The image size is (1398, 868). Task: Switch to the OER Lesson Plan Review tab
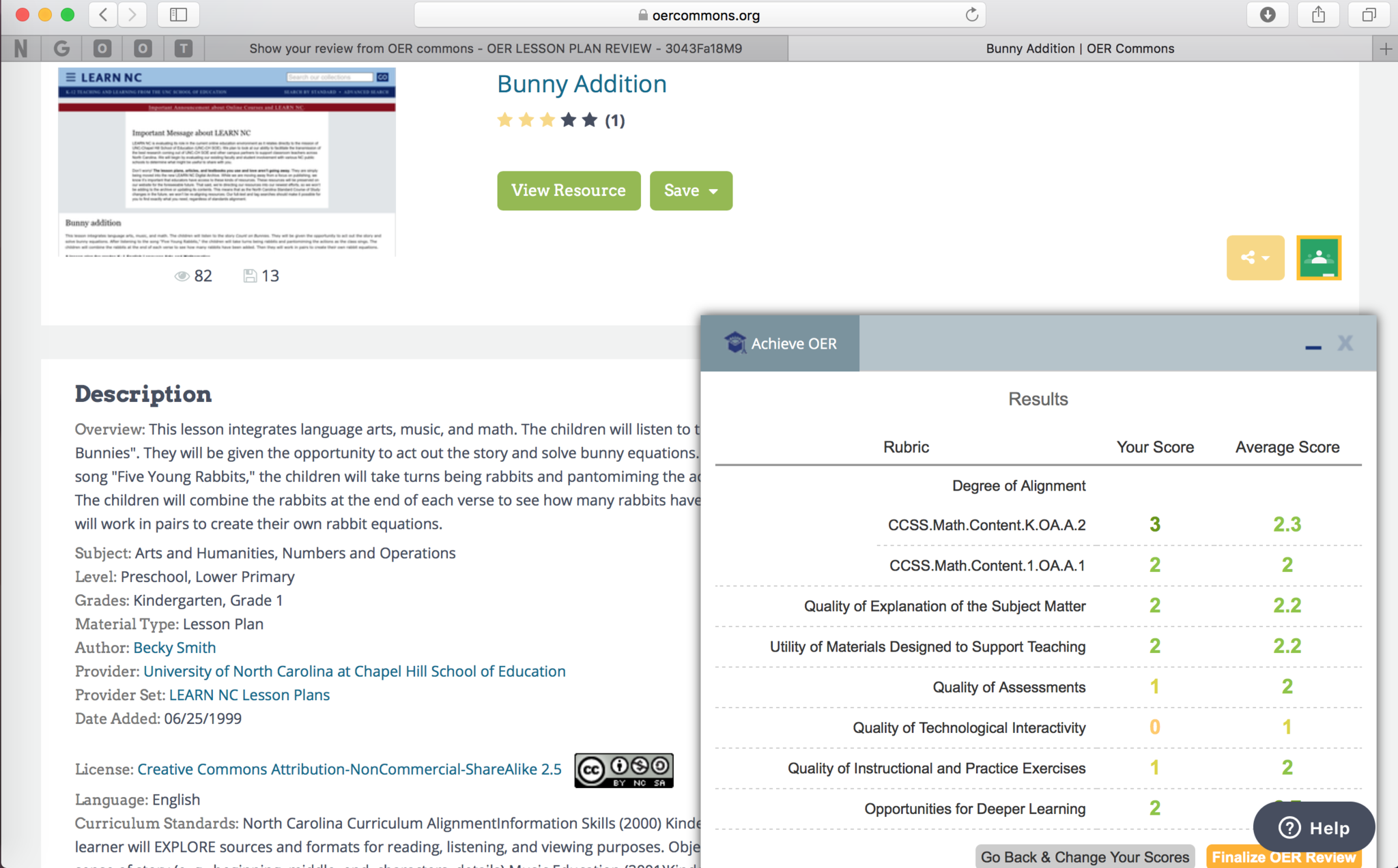coord(496,48)
